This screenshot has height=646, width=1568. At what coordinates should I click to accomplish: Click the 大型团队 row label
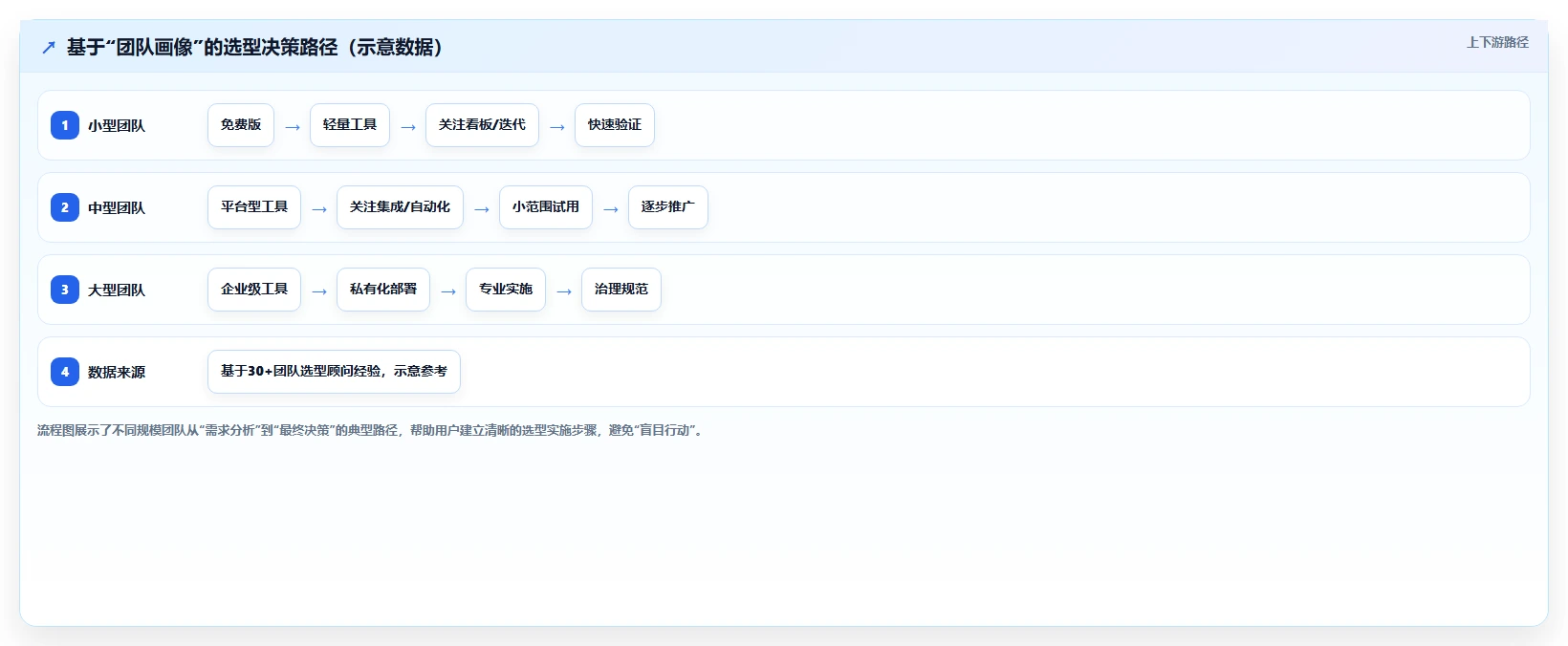pyautogui.click(x=117, y=290)
